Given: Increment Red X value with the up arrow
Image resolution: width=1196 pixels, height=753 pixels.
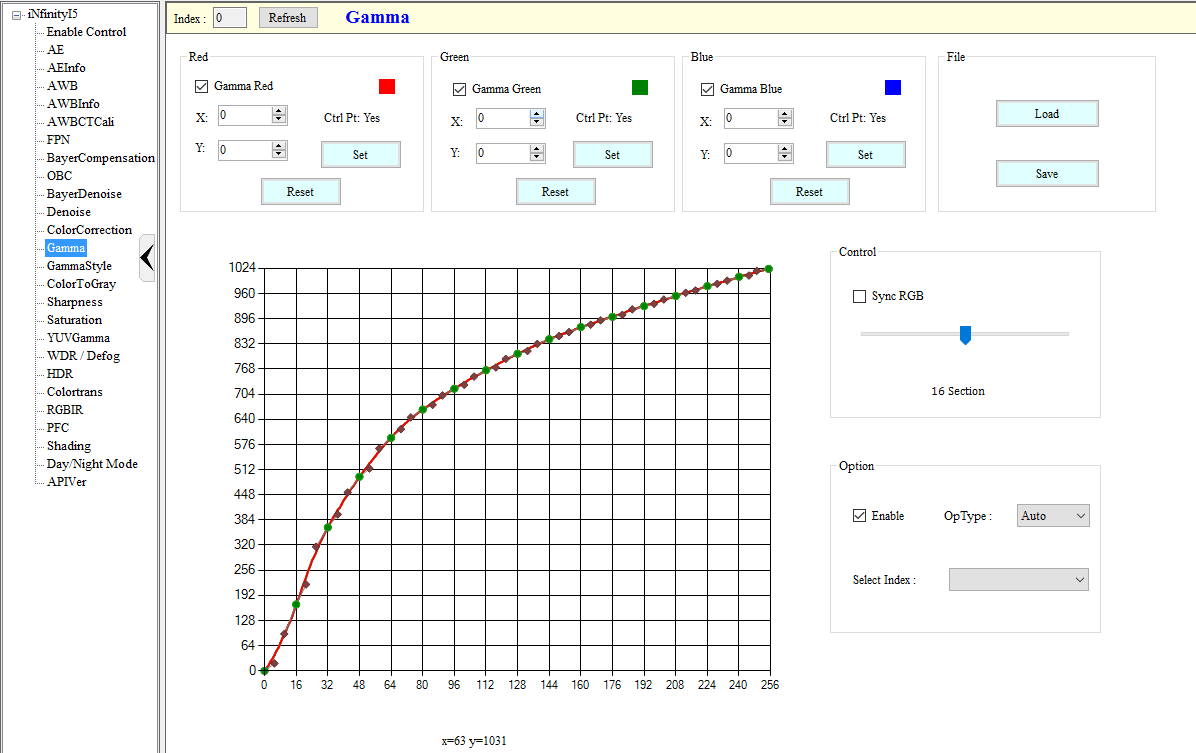Looking at the screenshot, I should [x=277, y=112].
